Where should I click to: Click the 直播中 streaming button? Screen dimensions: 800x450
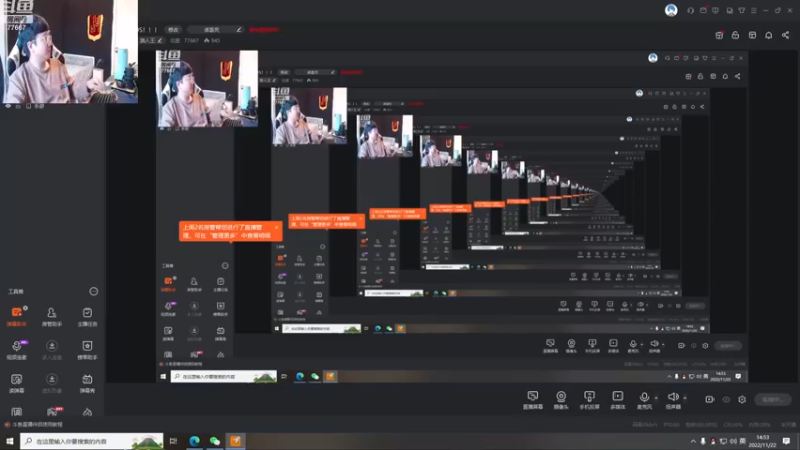773,399
